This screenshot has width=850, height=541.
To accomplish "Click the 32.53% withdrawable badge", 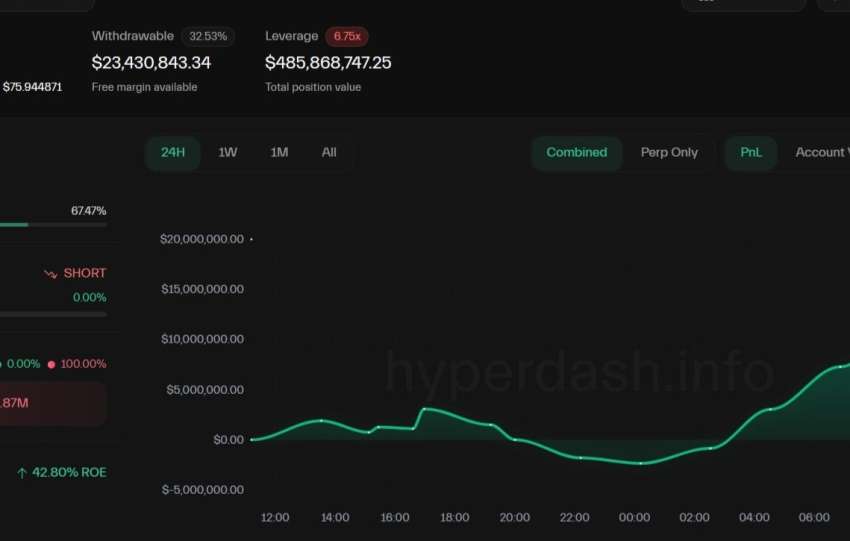I will coord(207,36).
